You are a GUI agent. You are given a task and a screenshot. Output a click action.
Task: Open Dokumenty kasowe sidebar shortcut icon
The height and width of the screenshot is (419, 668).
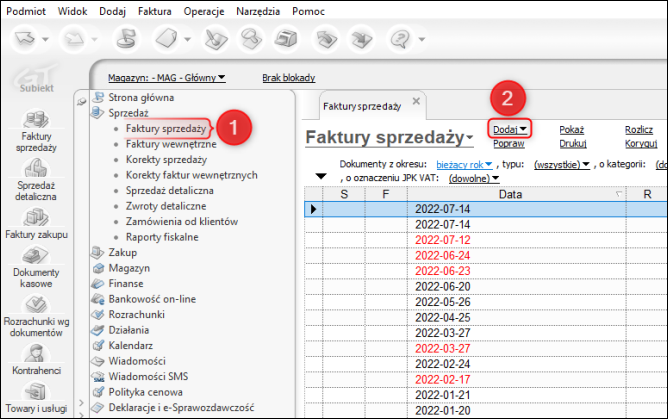coord(36,255)
